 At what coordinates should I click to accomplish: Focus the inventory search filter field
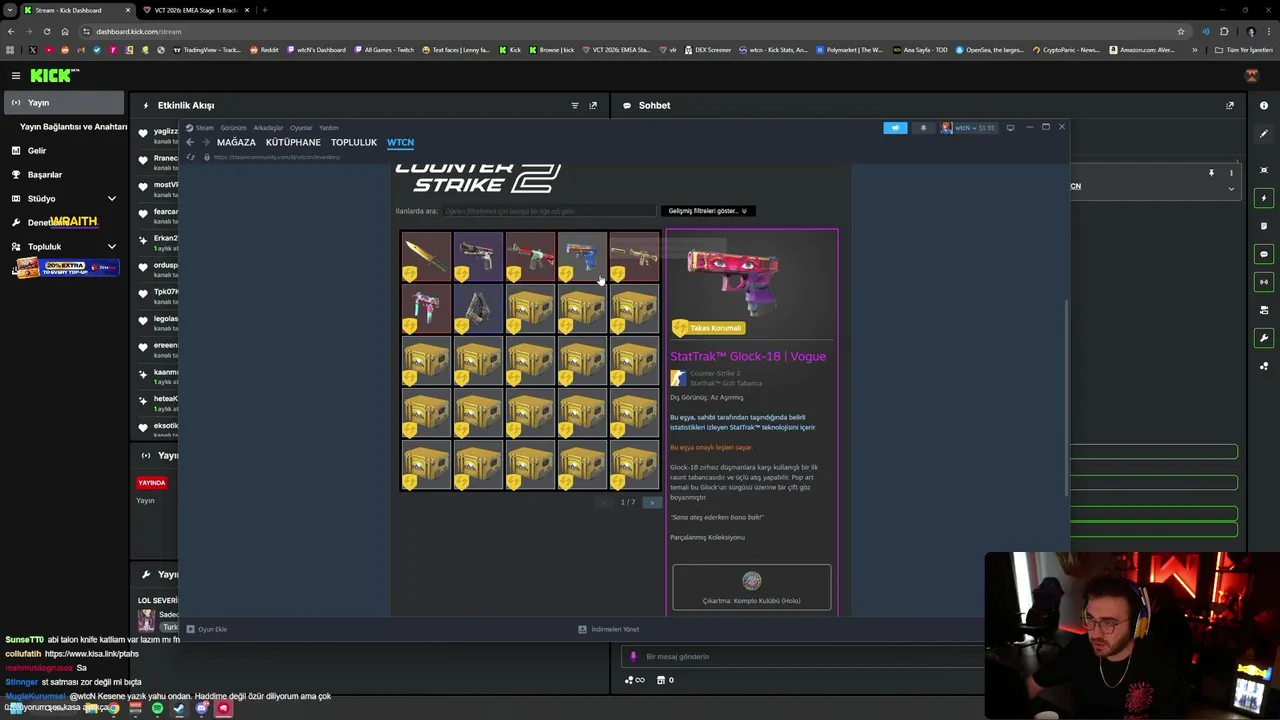coord(548,211)
